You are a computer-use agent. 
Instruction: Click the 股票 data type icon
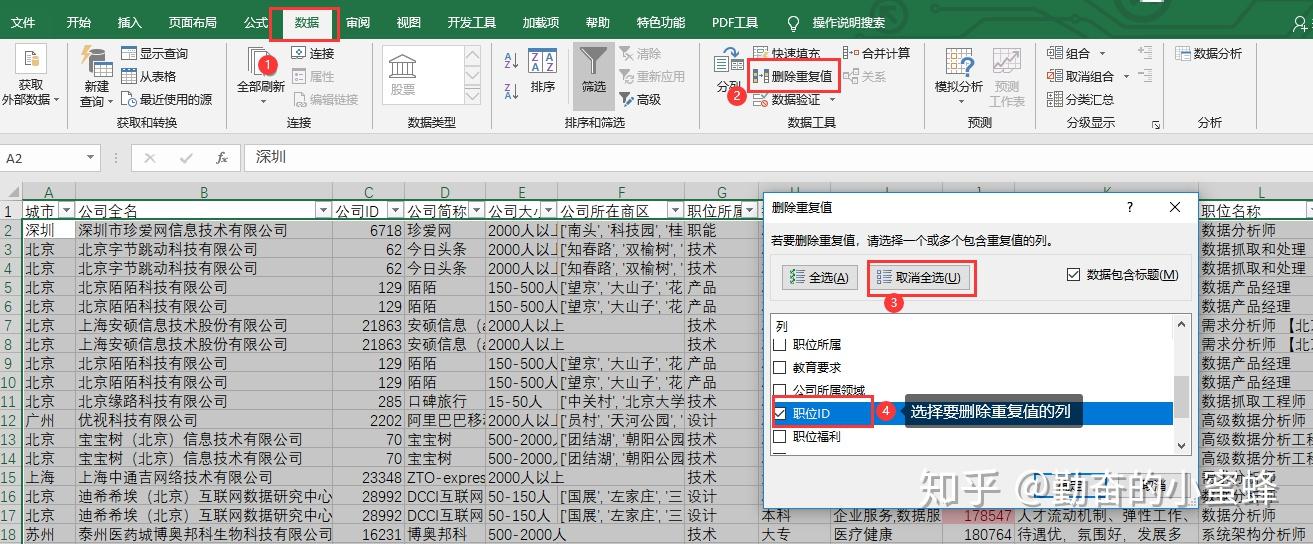[x=403, y=68]
